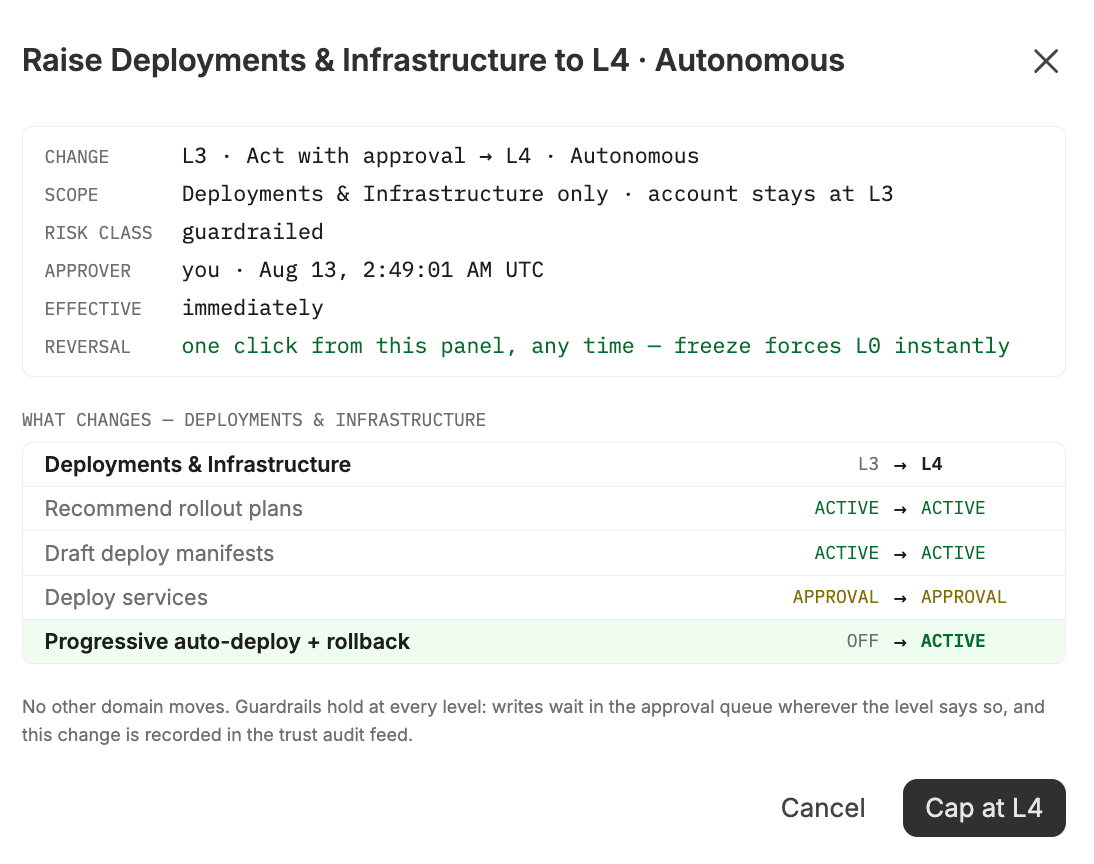Click the green 'one click from this panel' reversal text
This screenshot has height=864, width=1094.
click(x=595, y=346)
